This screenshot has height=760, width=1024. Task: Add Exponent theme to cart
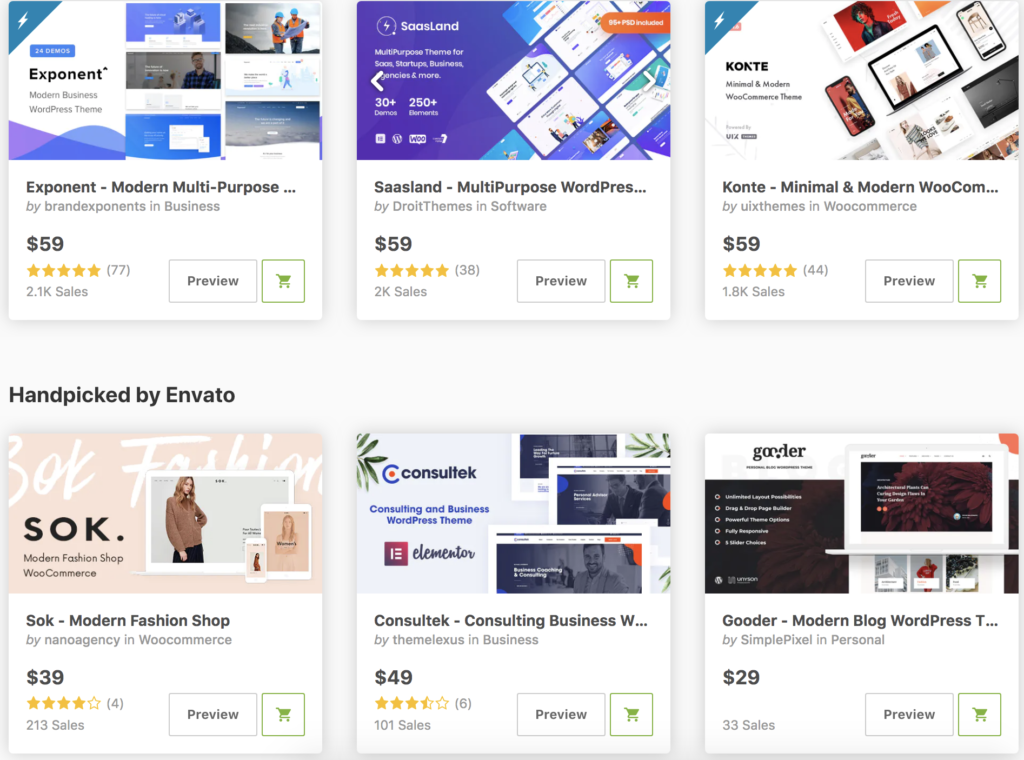point(283,281)
